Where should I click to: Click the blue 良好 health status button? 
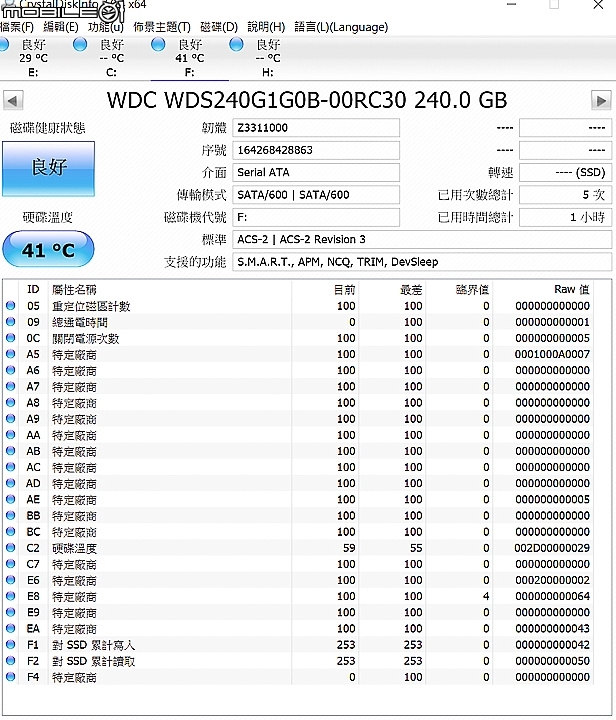(x=49, y=169)
